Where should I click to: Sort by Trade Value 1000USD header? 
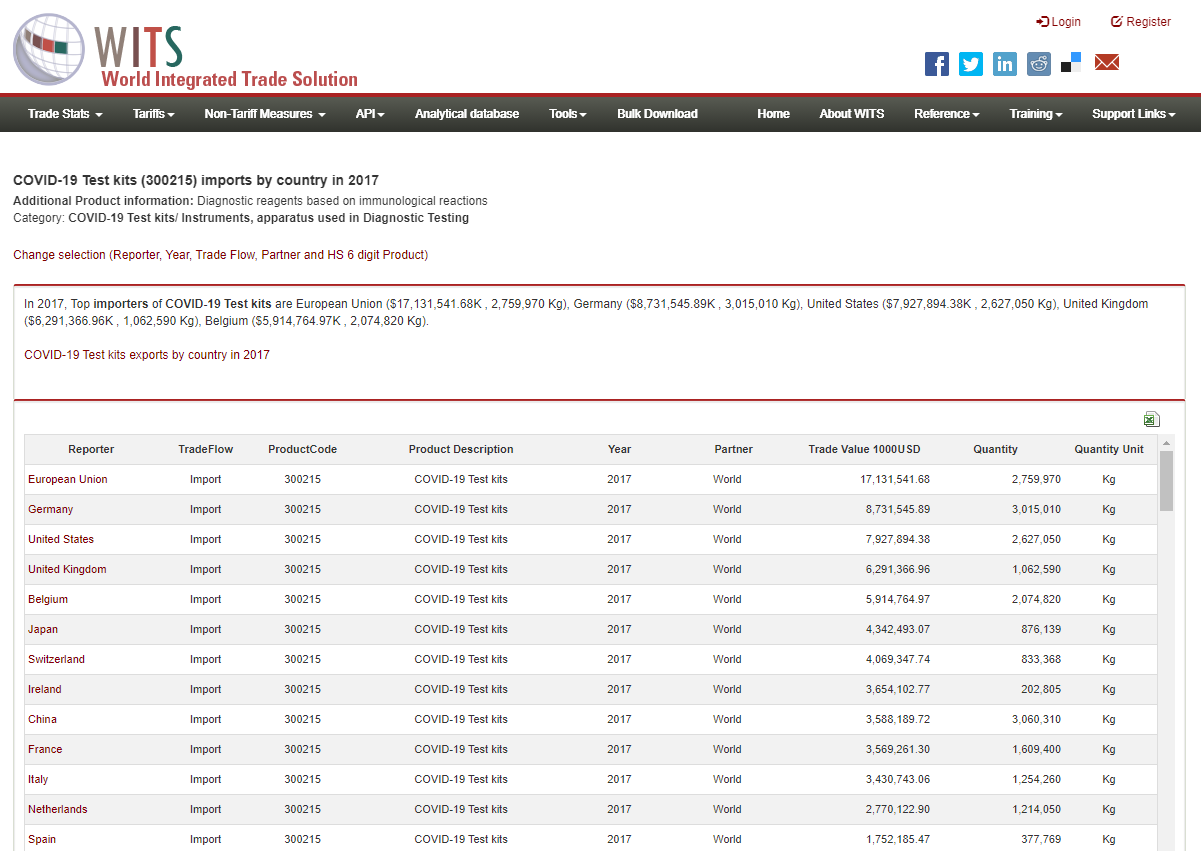pos(864,449)
